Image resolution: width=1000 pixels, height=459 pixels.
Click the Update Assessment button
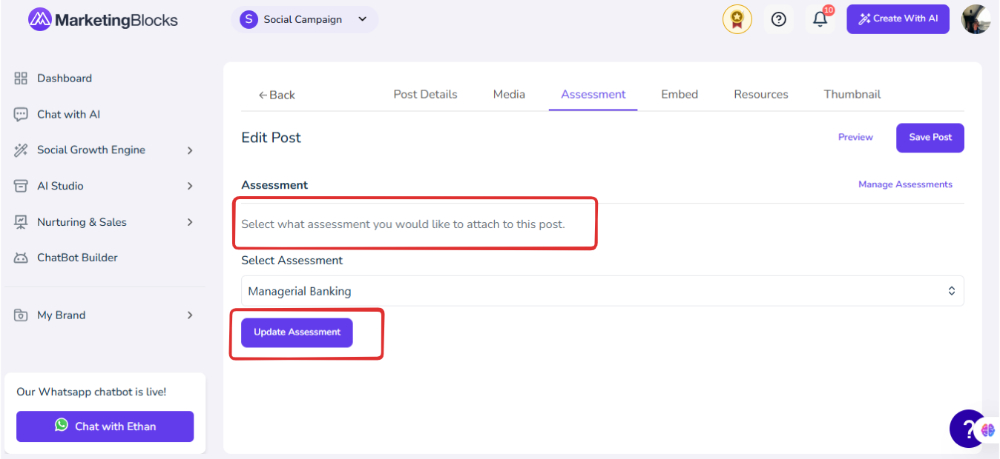pyautogui.click(x=297, y=332)
